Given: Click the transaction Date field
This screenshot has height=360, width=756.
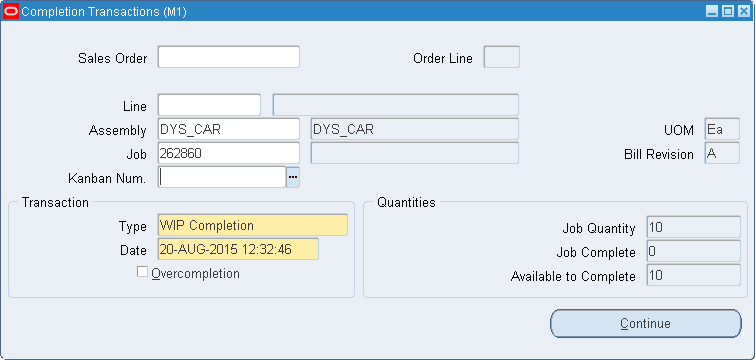Looking at the screenshot, I should click(x=238, y=249).
